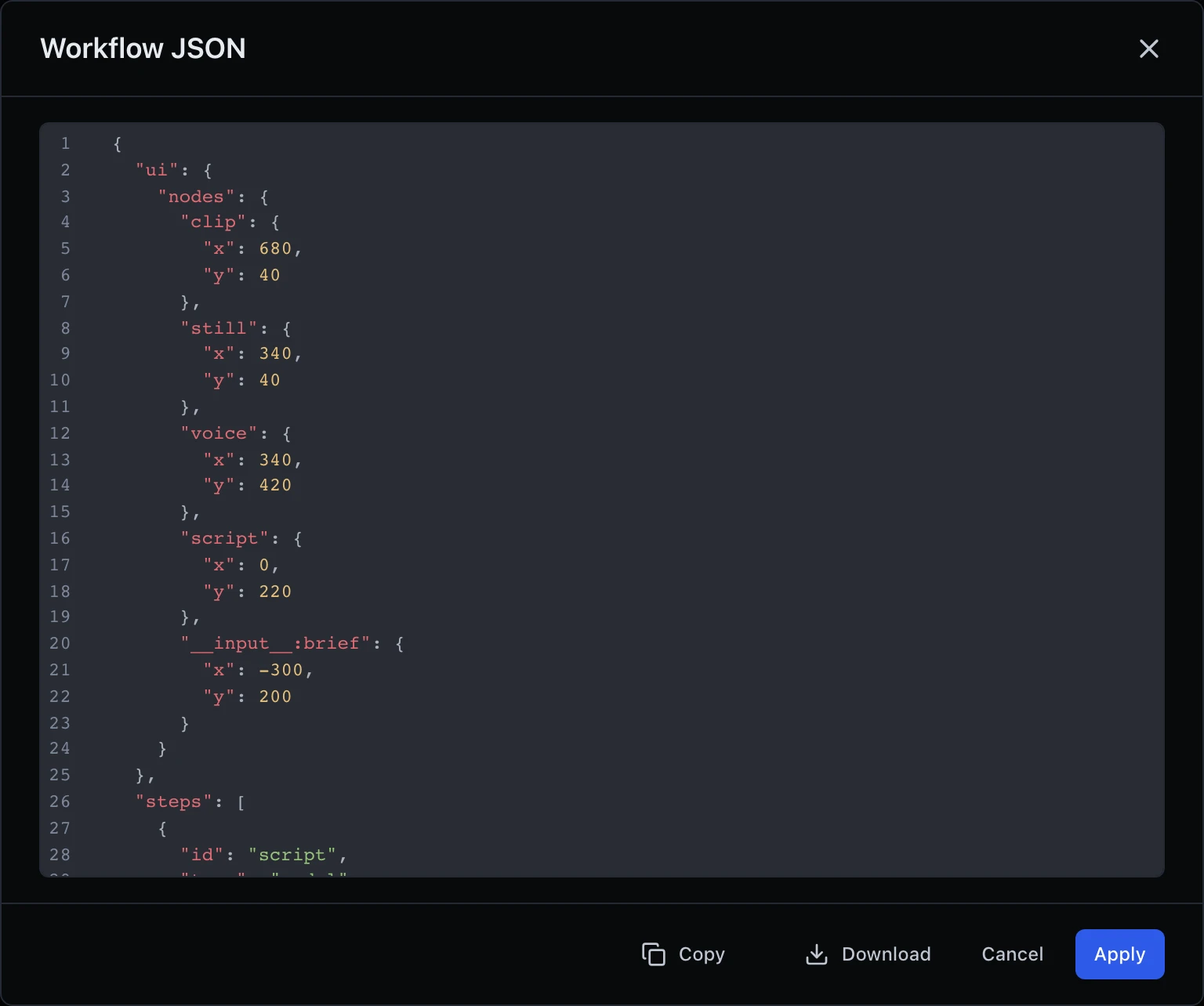The height and width of the screenshot is (1006, 1204).
Task: Click the "steps" key on line 26
Action: click(x=174, y=802)
